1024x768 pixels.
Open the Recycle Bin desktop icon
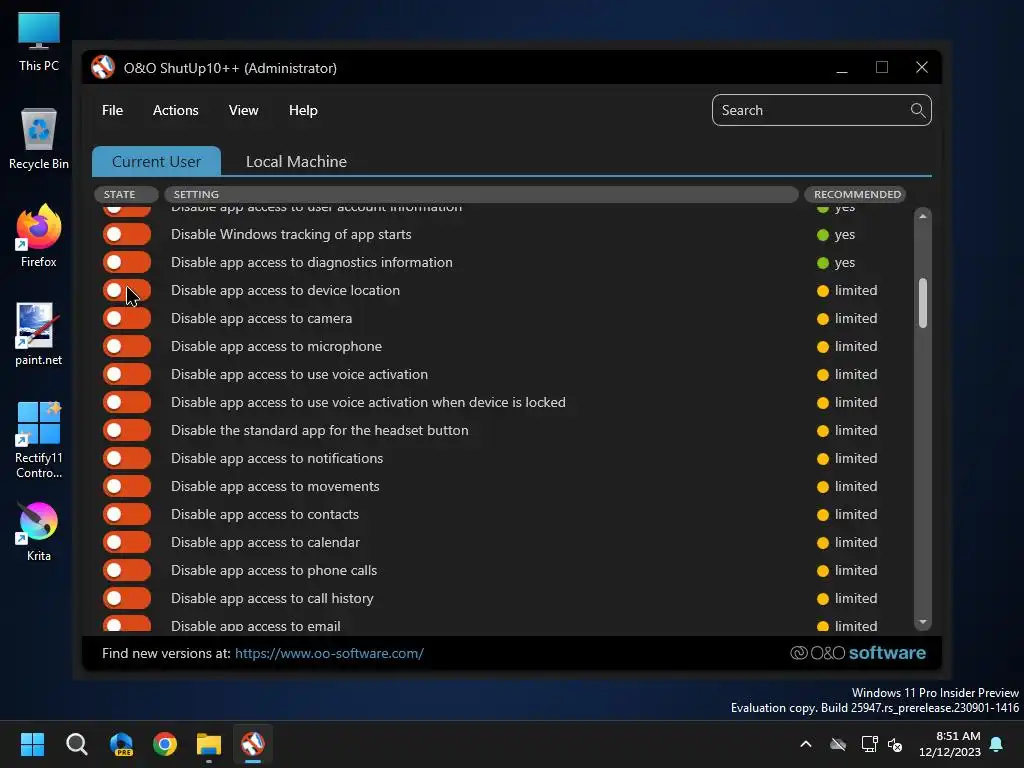point(39,139)
